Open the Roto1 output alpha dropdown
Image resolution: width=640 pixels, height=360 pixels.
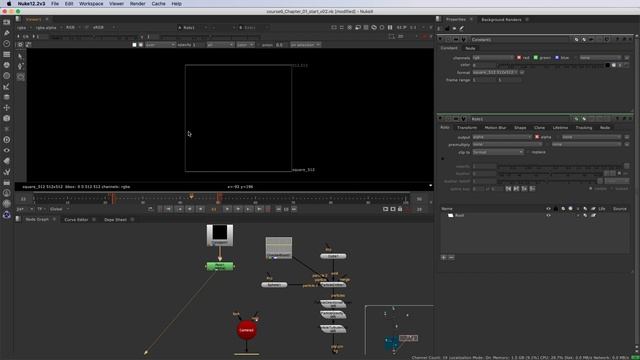coord(502,137)
